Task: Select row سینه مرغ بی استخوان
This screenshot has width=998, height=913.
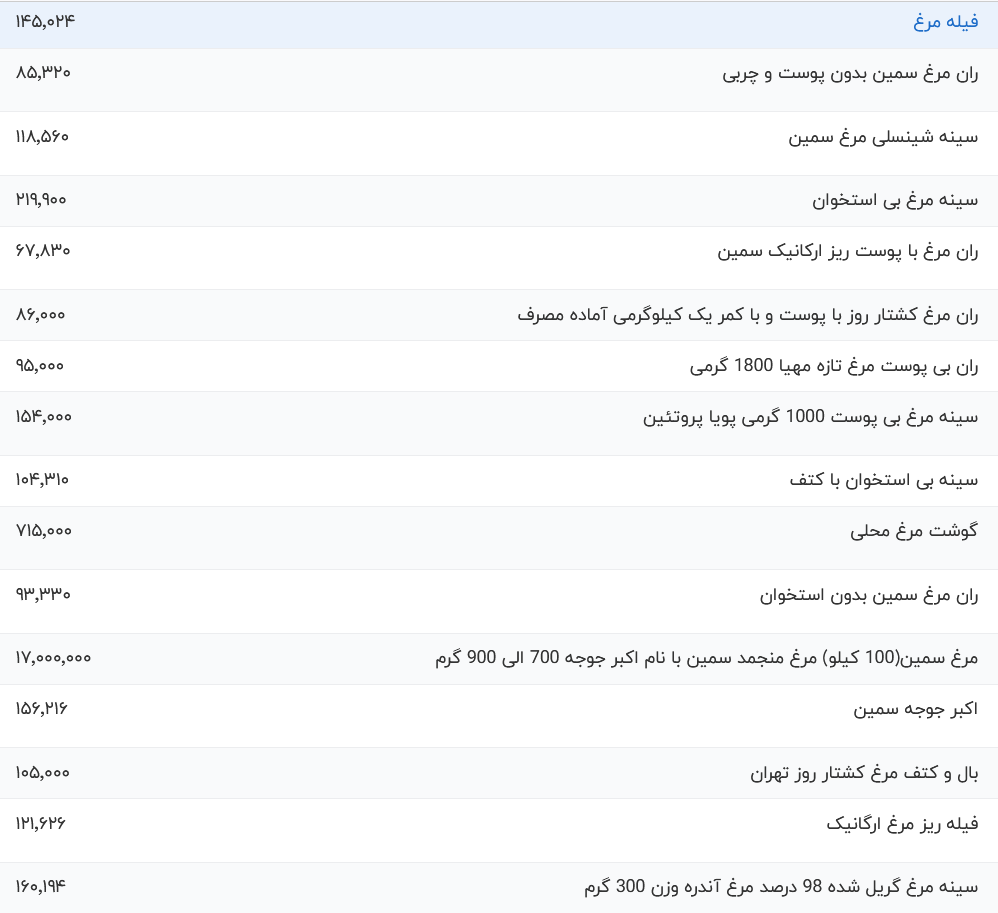Action: pos(499,201)
